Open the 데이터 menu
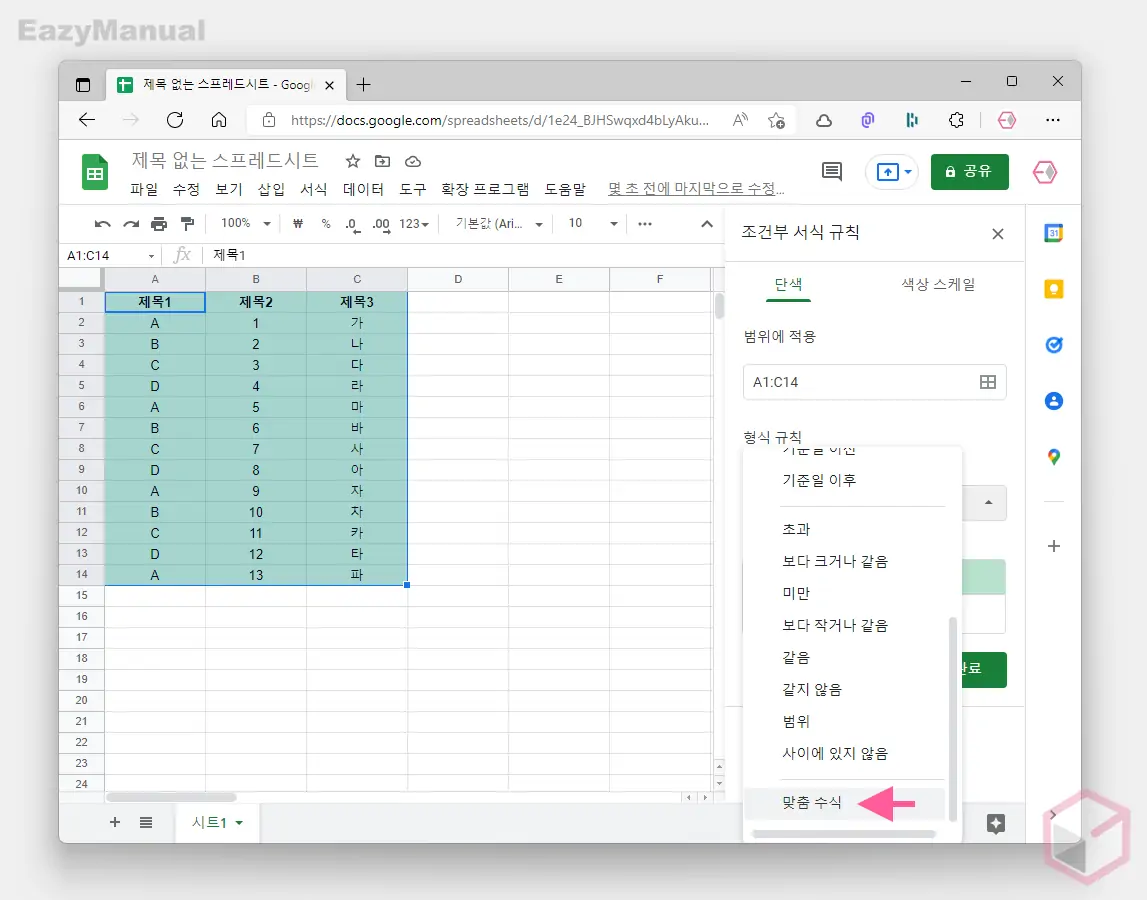Viewport: 1147px width, 900px height. (x=364, y=190)
